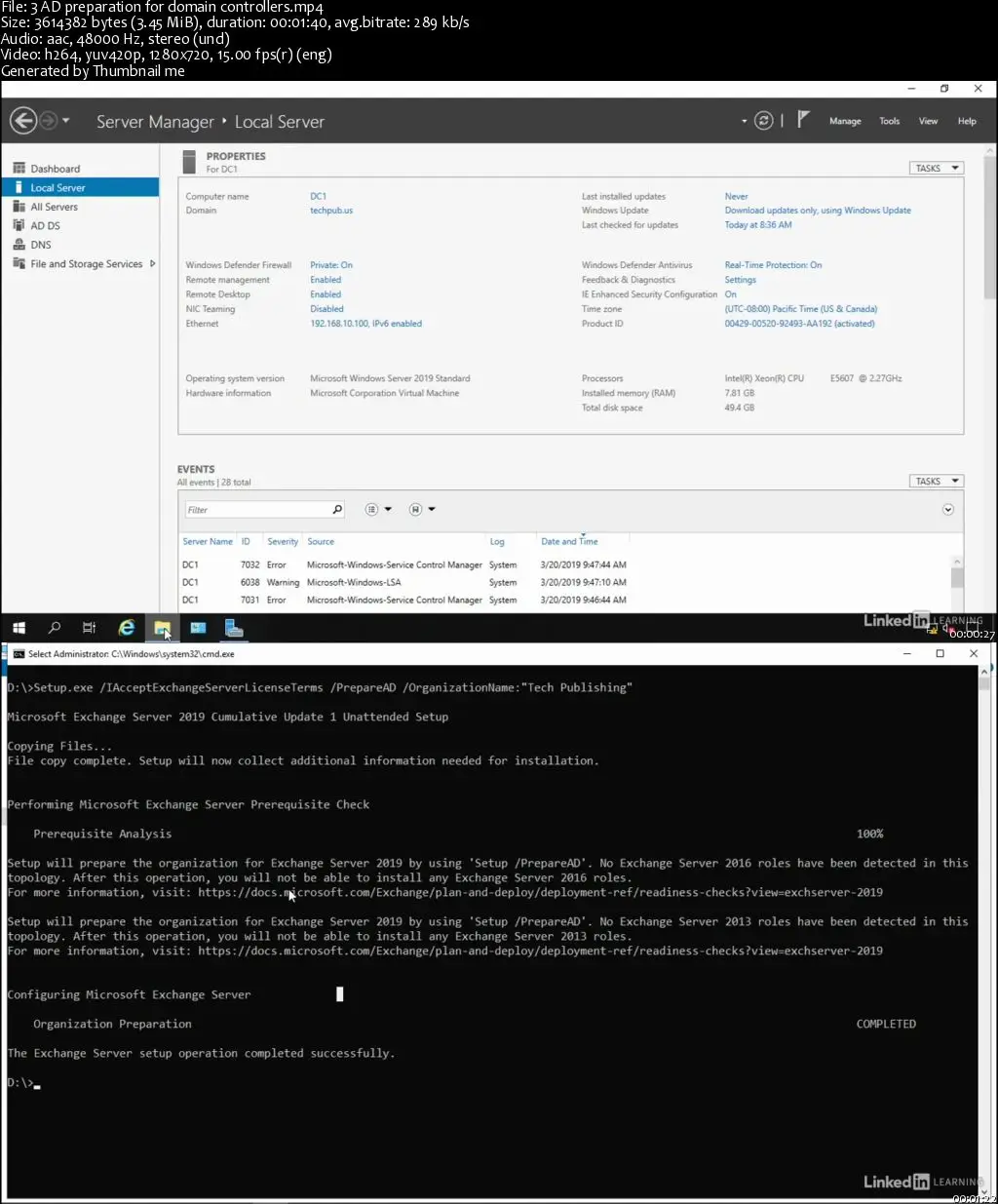Sort events by Source column

[321, 541]
